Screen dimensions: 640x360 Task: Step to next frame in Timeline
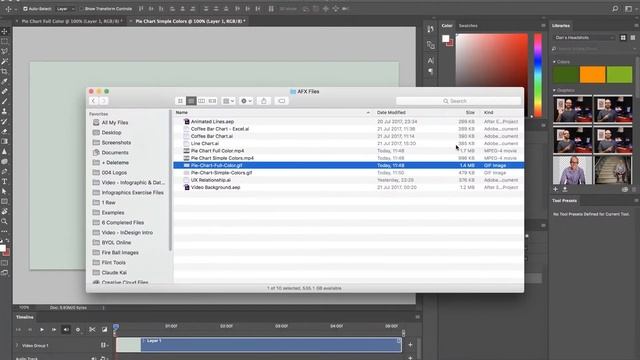point(54,329)
